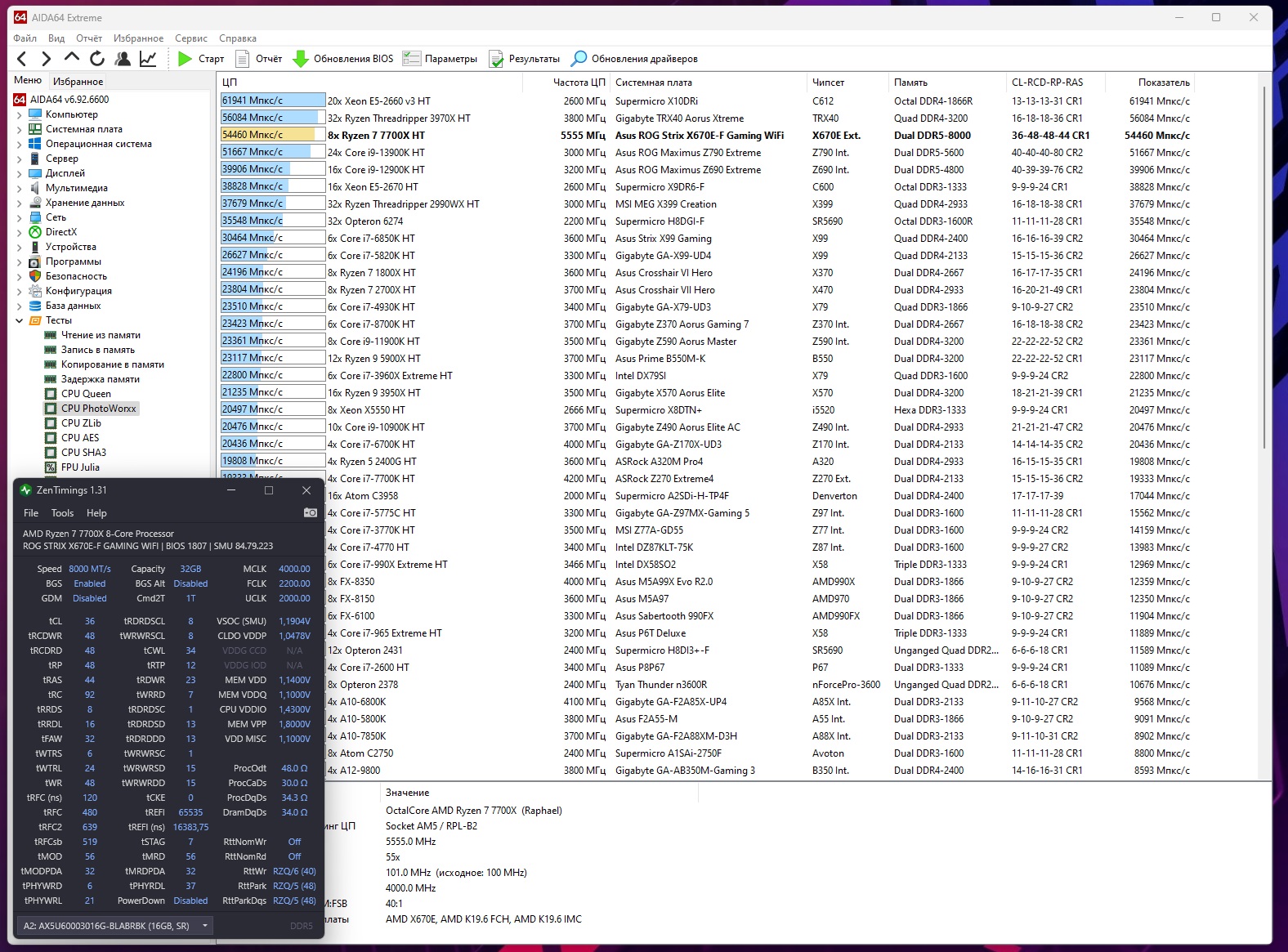The width and height of the screenshot is (1288, 952).
Task: Maximize the ZenTimings window
Action: 268,490
